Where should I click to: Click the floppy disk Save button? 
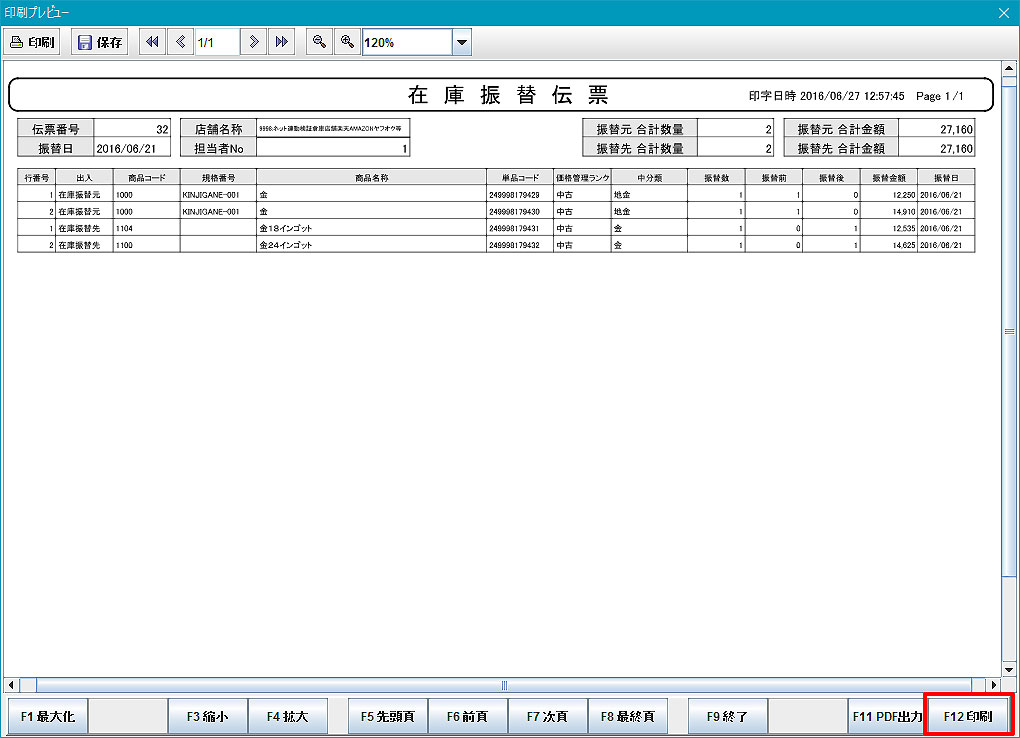[99, 42]
